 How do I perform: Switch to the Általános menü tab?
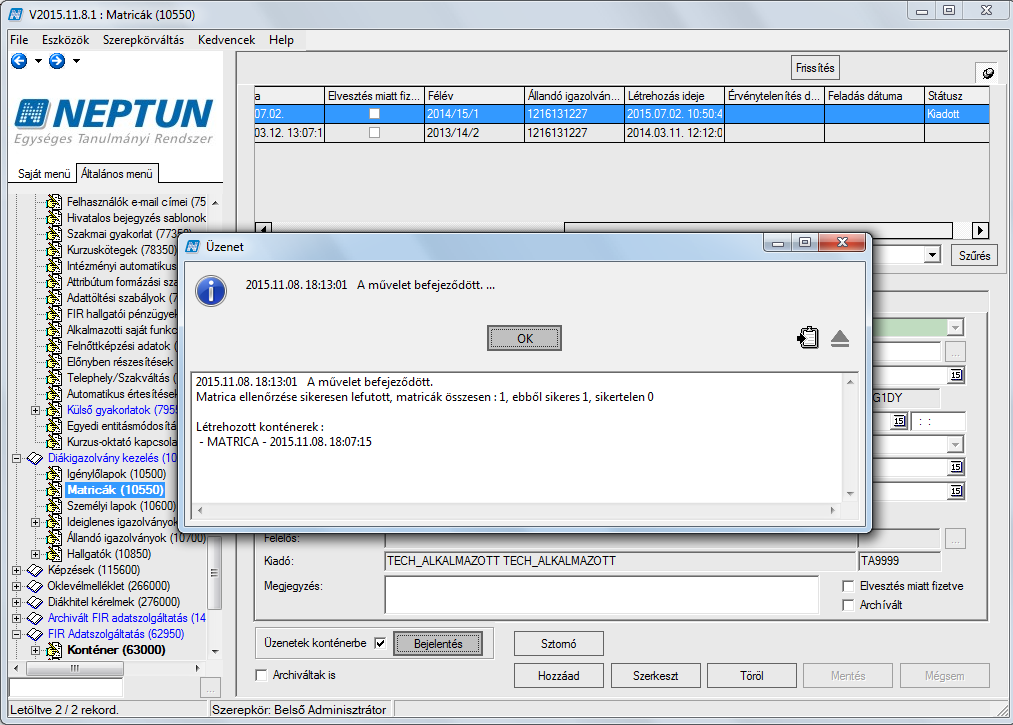[117, 174]
